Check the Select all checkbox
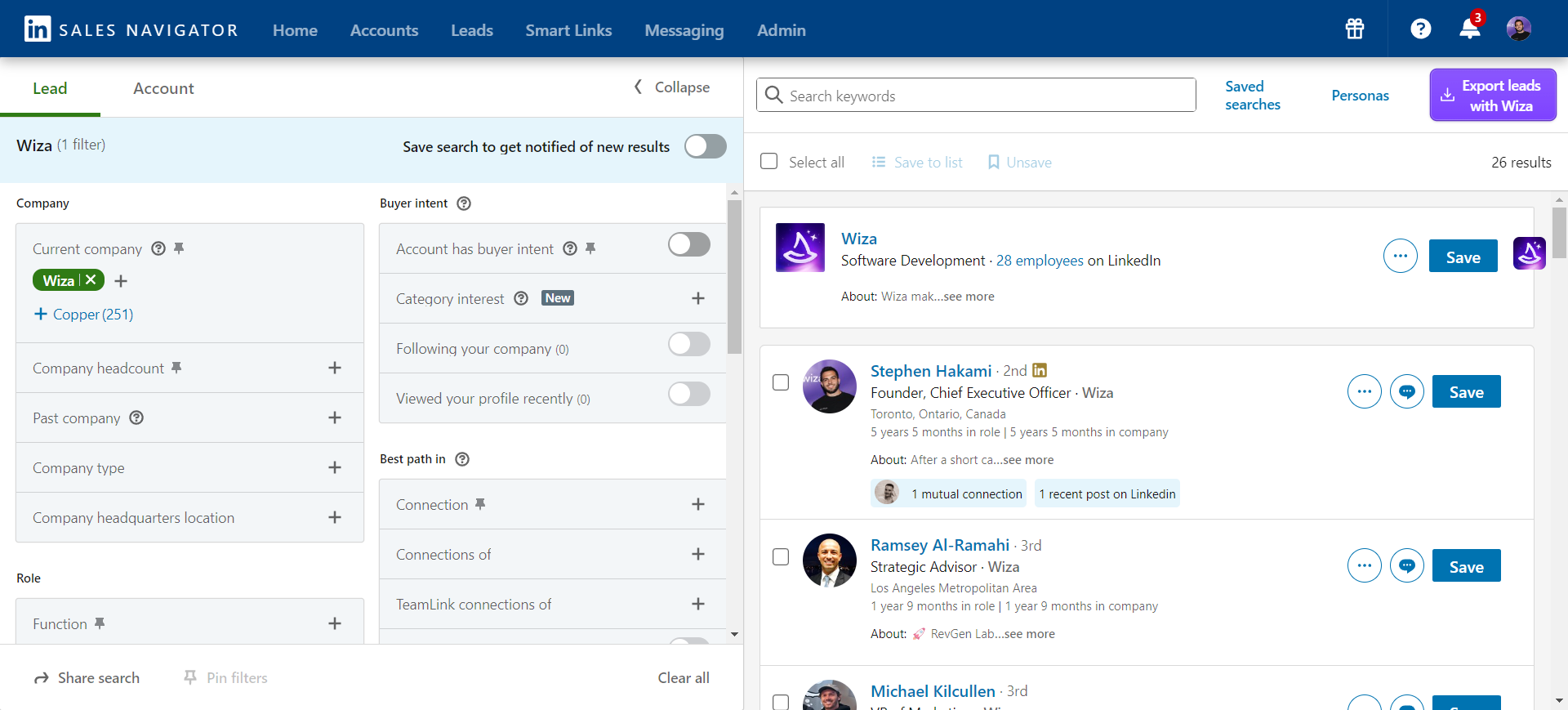 pos(769,161)
